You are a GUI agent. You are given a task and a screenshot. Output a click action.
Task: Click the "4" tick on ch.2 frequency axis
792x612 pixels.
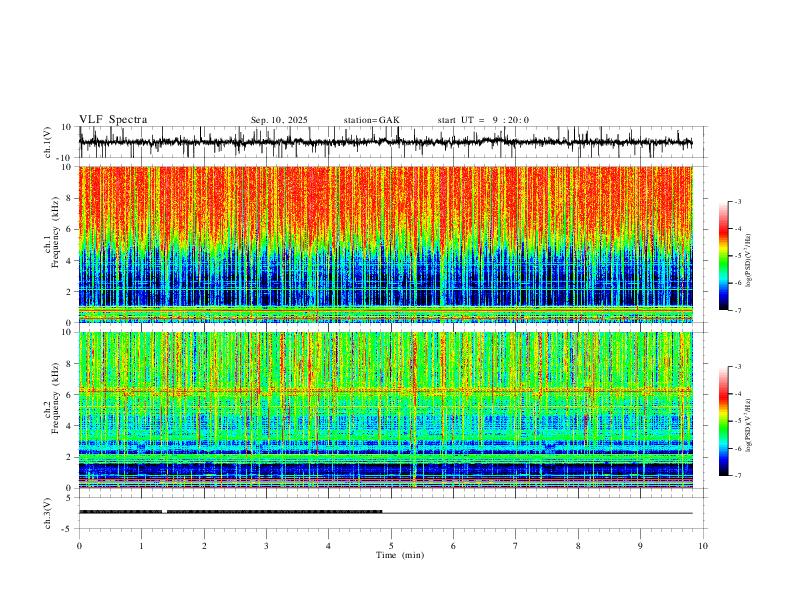coord(70,426)
